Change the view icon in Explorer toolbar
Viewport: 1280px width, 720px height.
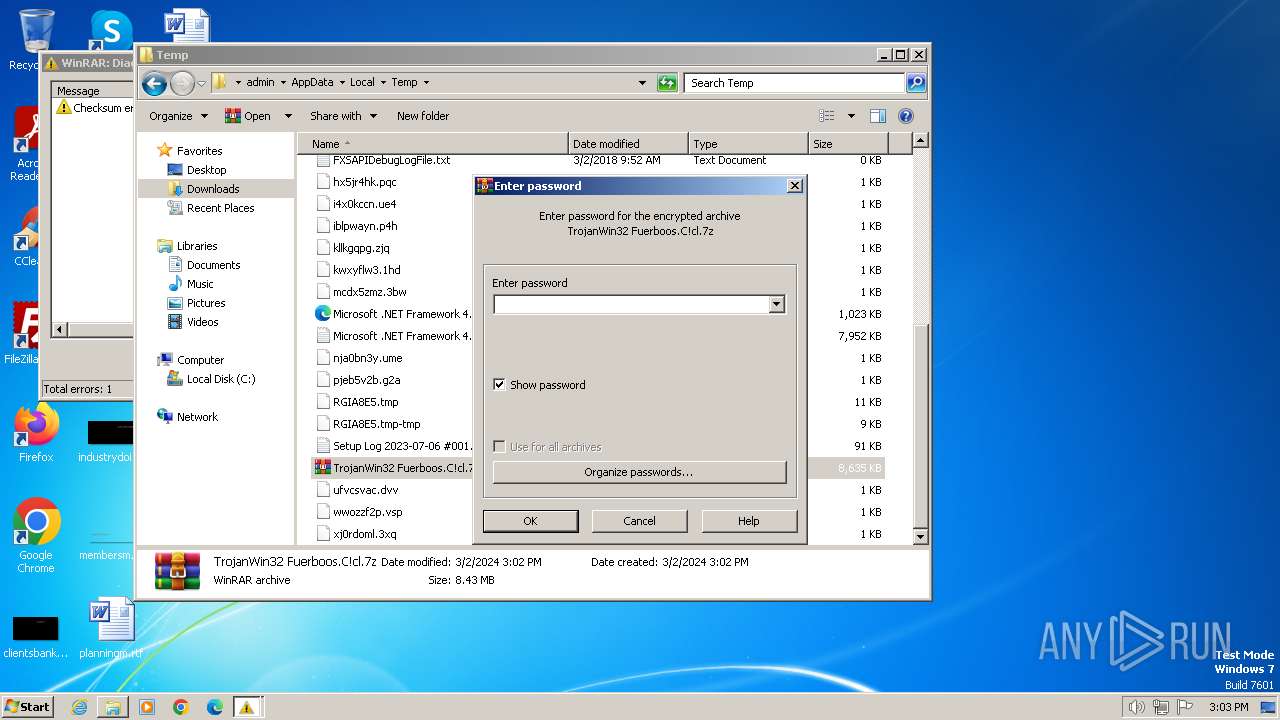[826, 116]
